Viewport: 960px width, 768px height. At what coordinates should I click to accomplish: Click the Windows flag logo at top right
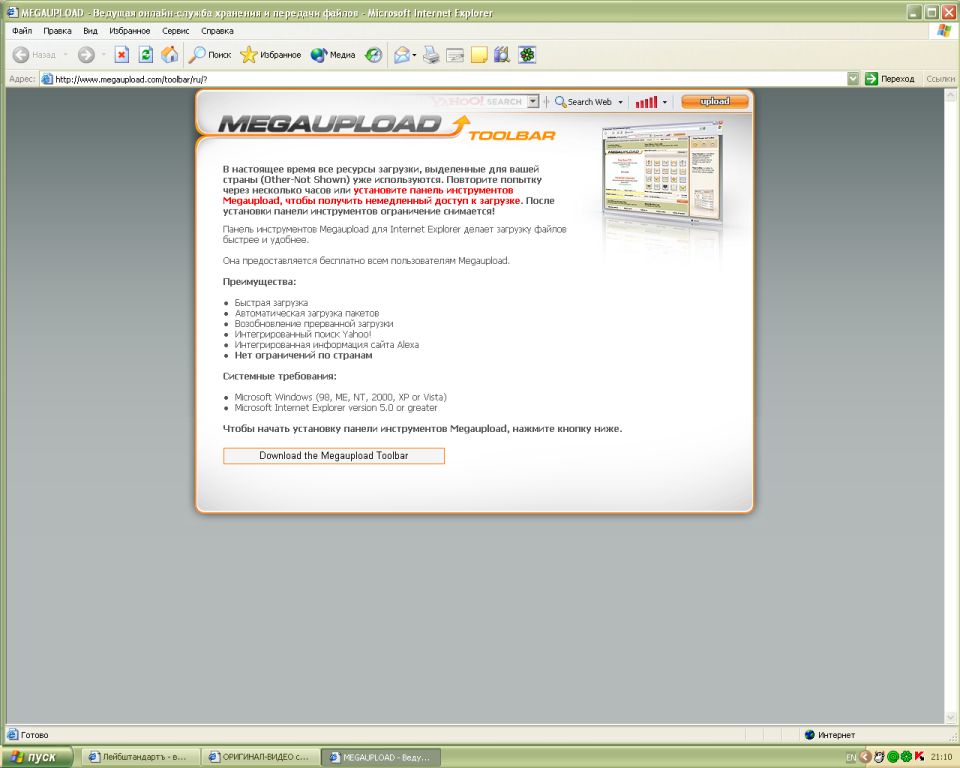tap(943, 31)
